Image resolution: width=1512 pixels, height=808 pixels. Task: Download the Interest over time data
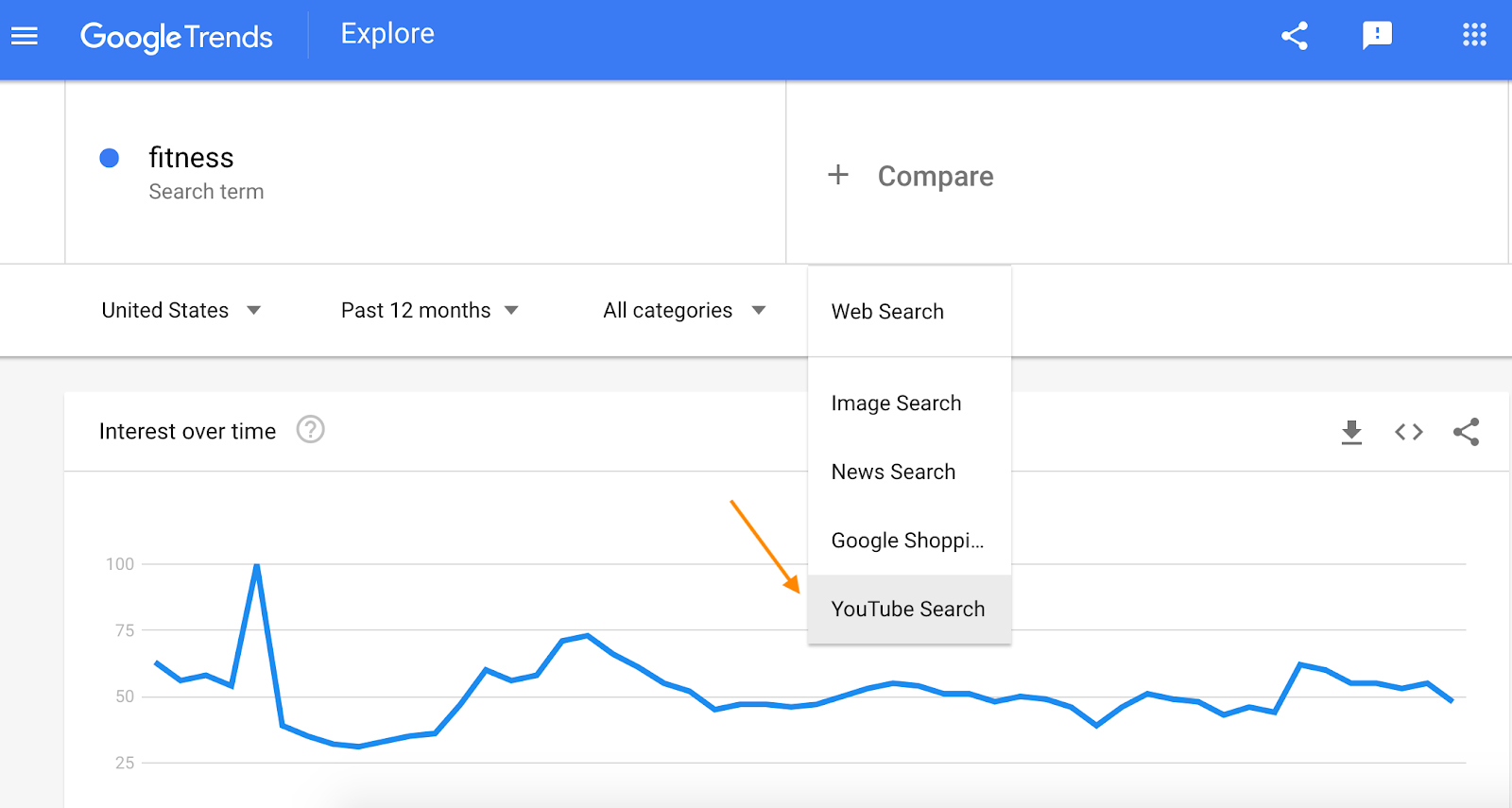(1351, 432)
